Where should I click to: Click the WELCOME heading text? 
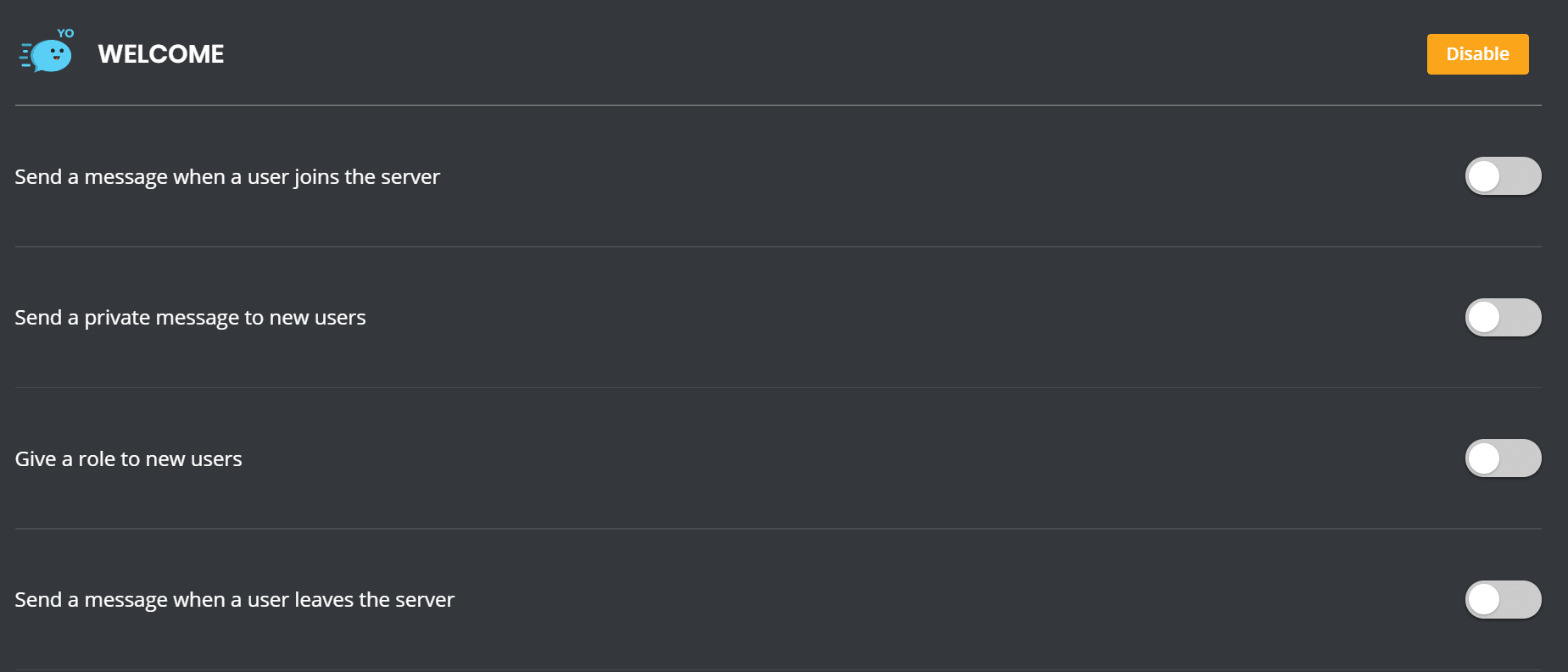[161, 54]
